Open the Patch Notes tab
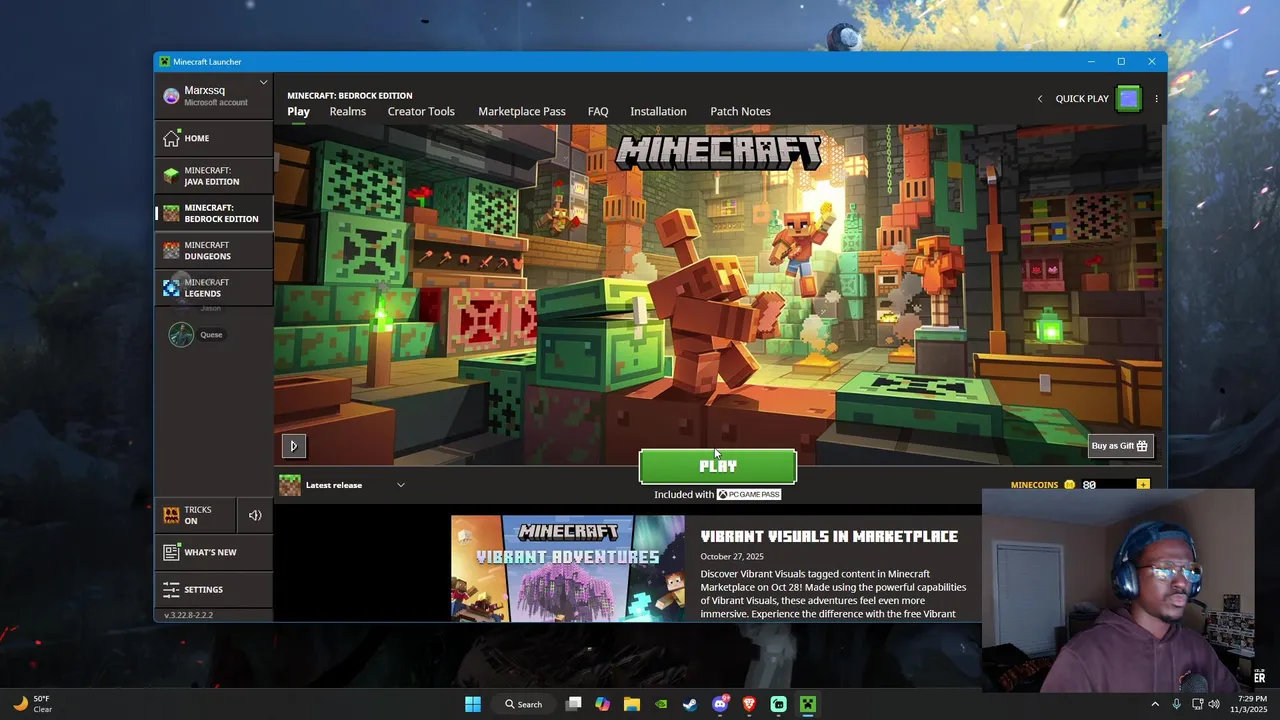Screen dimensions: 1280x720 click(740, 111)
